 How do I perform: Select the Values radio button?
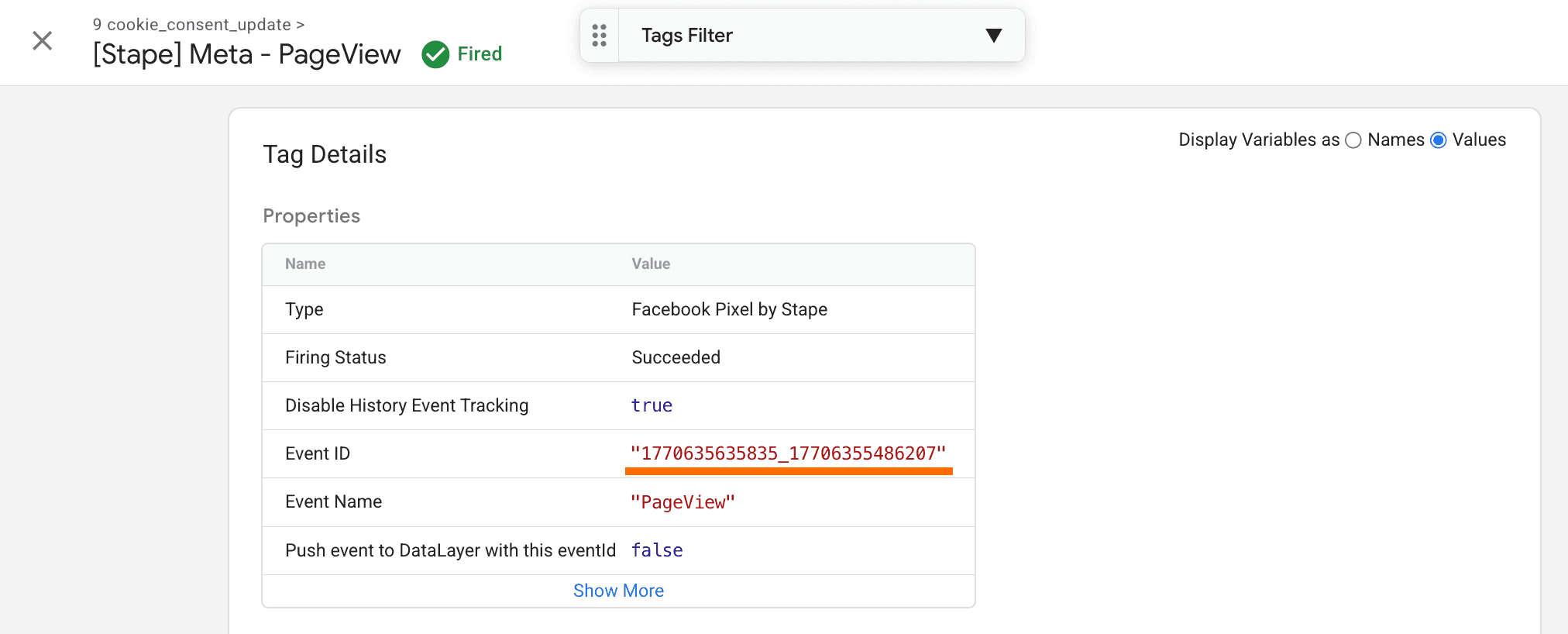coord(1439,140)
